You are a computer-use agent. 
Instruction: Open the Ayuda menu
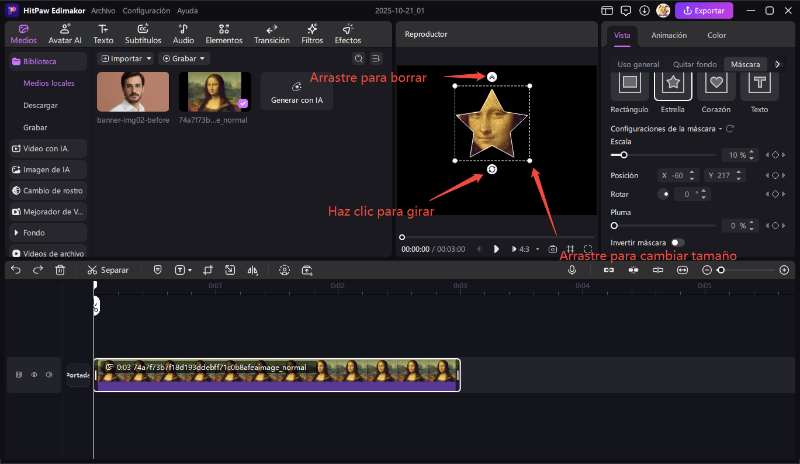[x=187, y=11]
